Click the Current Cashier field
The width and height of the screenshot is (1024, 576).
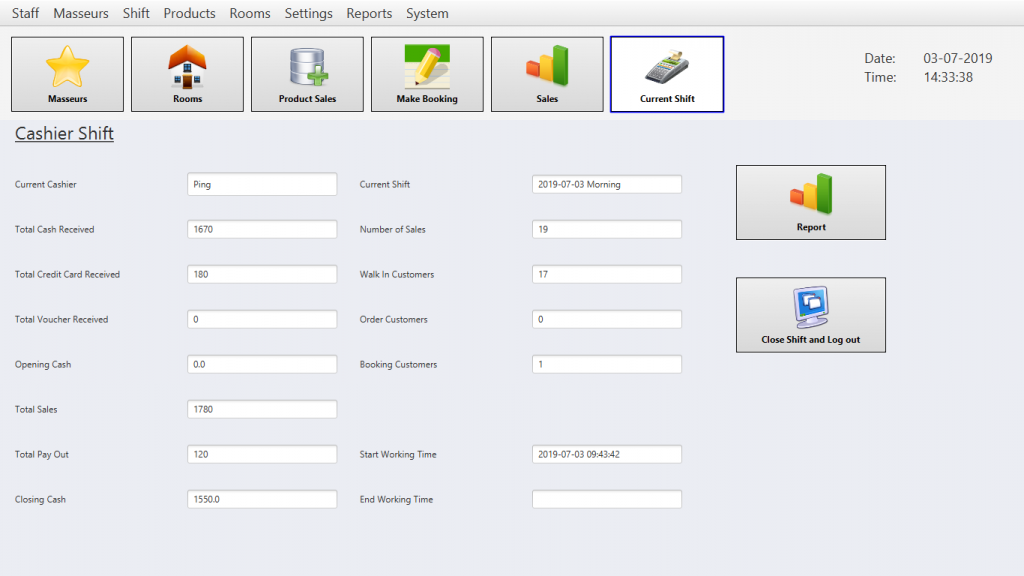pyautogui.click(x=262, y=184)
